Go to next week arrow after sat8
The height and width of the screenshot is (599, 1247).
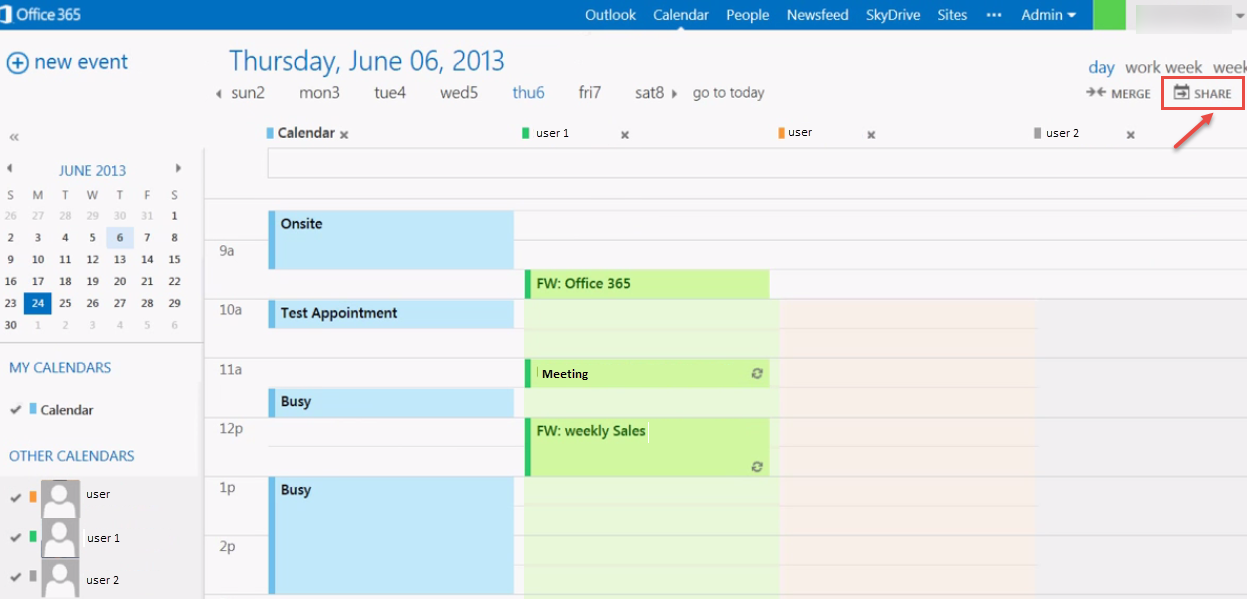click(x=675, y=94)
